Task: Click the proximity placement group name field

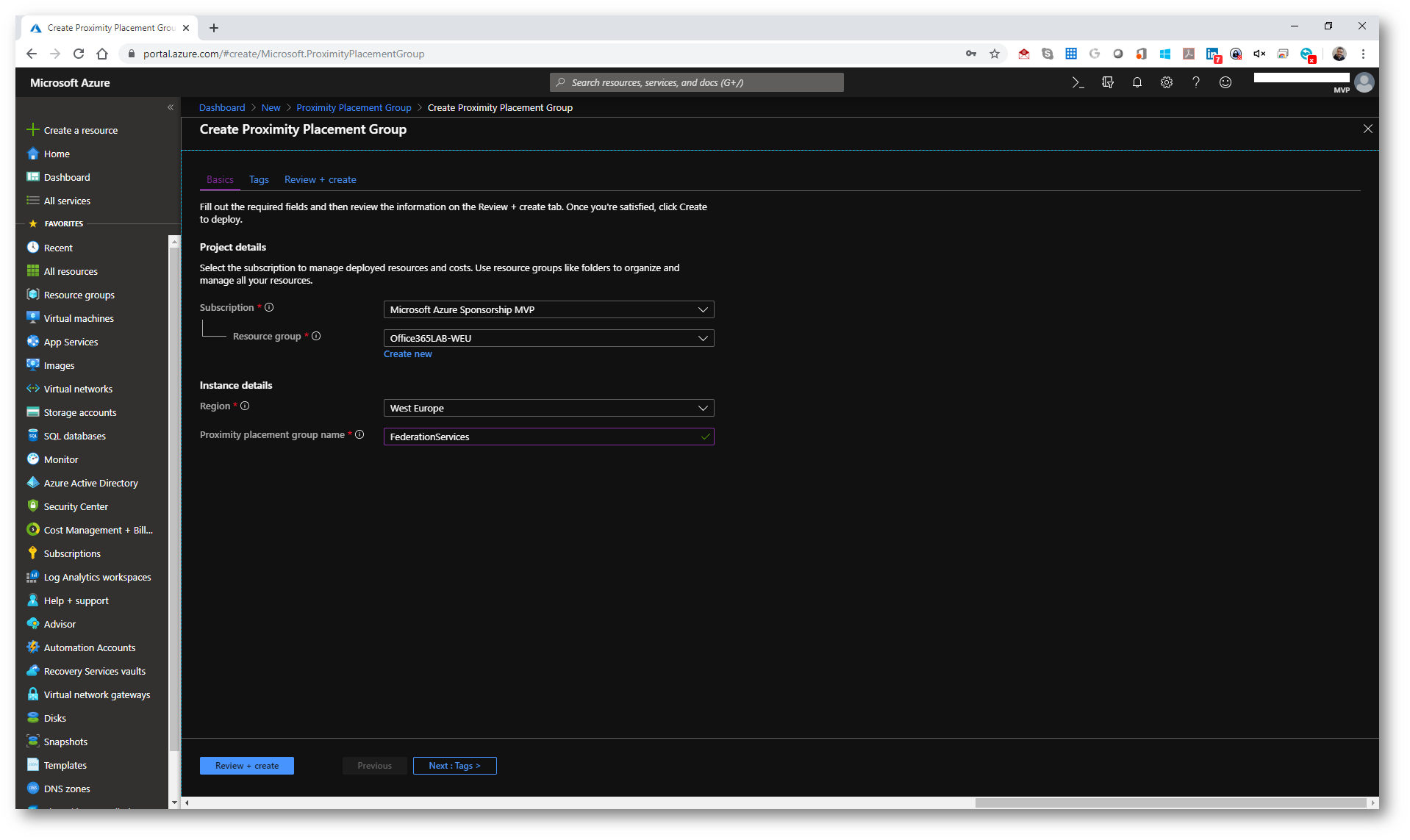Action: [x=548, y=437]
